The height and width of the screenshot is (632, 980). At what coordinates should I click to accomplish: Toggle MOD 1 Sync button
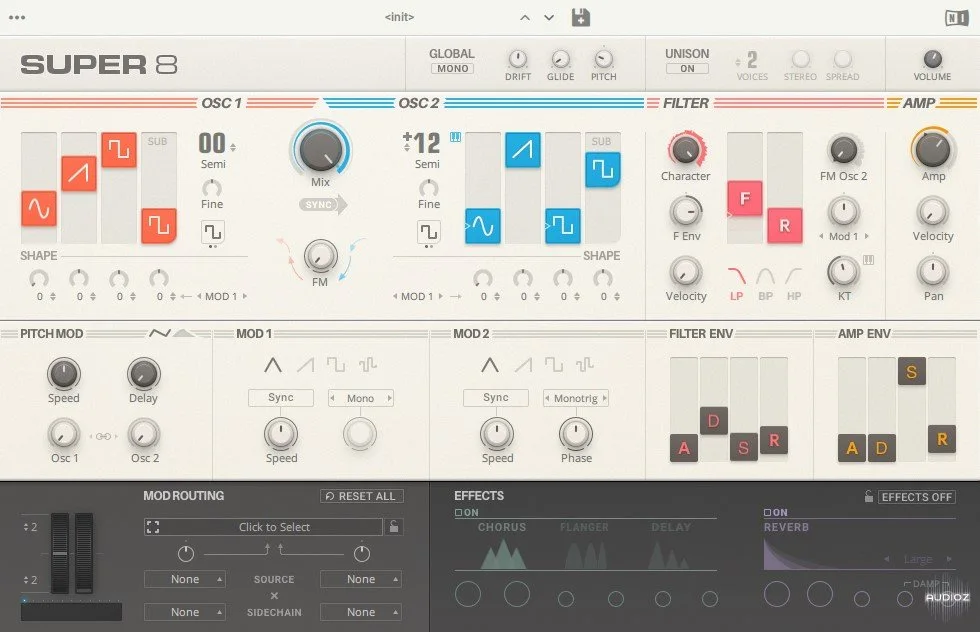coord(281,398)
